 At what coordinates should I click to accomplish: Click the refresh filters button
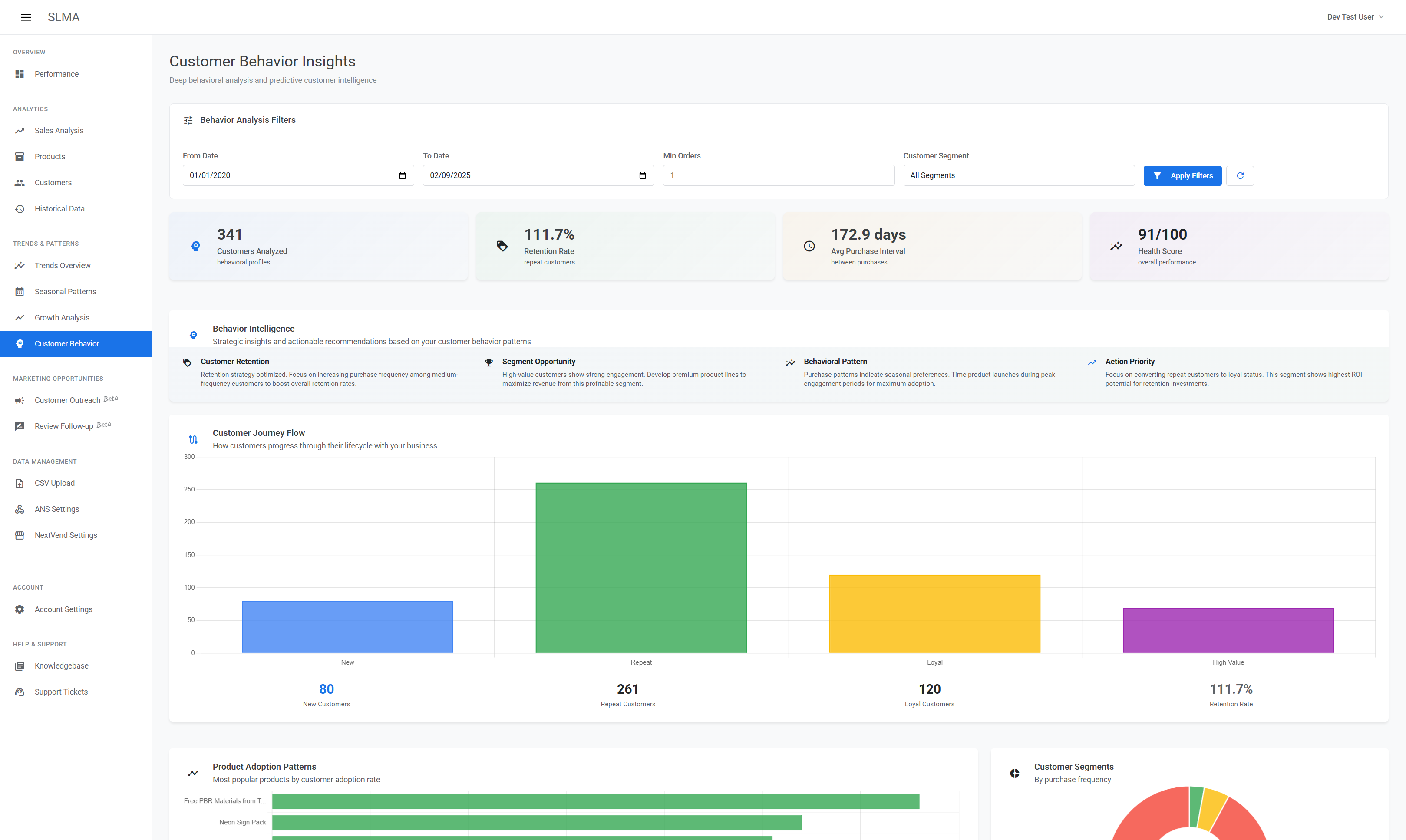[x=1240, y=175]
